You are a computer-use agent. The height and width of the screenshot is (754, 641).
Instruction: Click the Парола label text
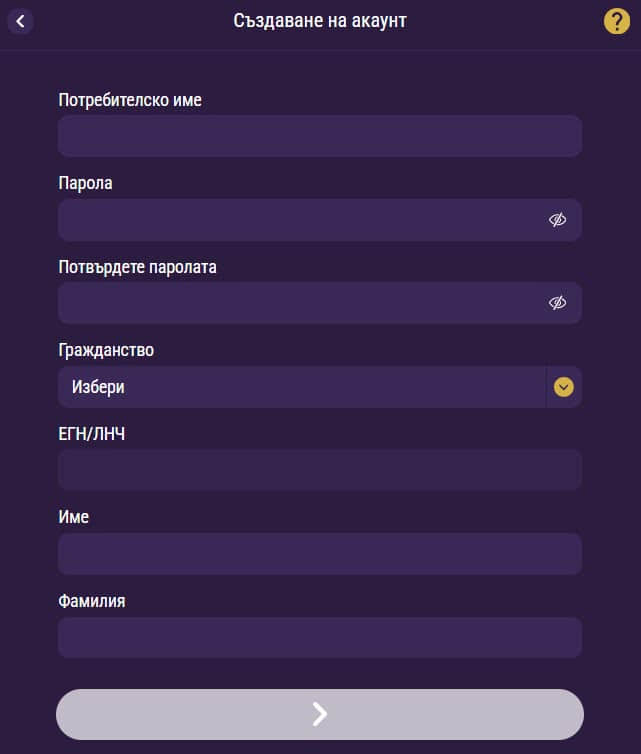point(86,183)
